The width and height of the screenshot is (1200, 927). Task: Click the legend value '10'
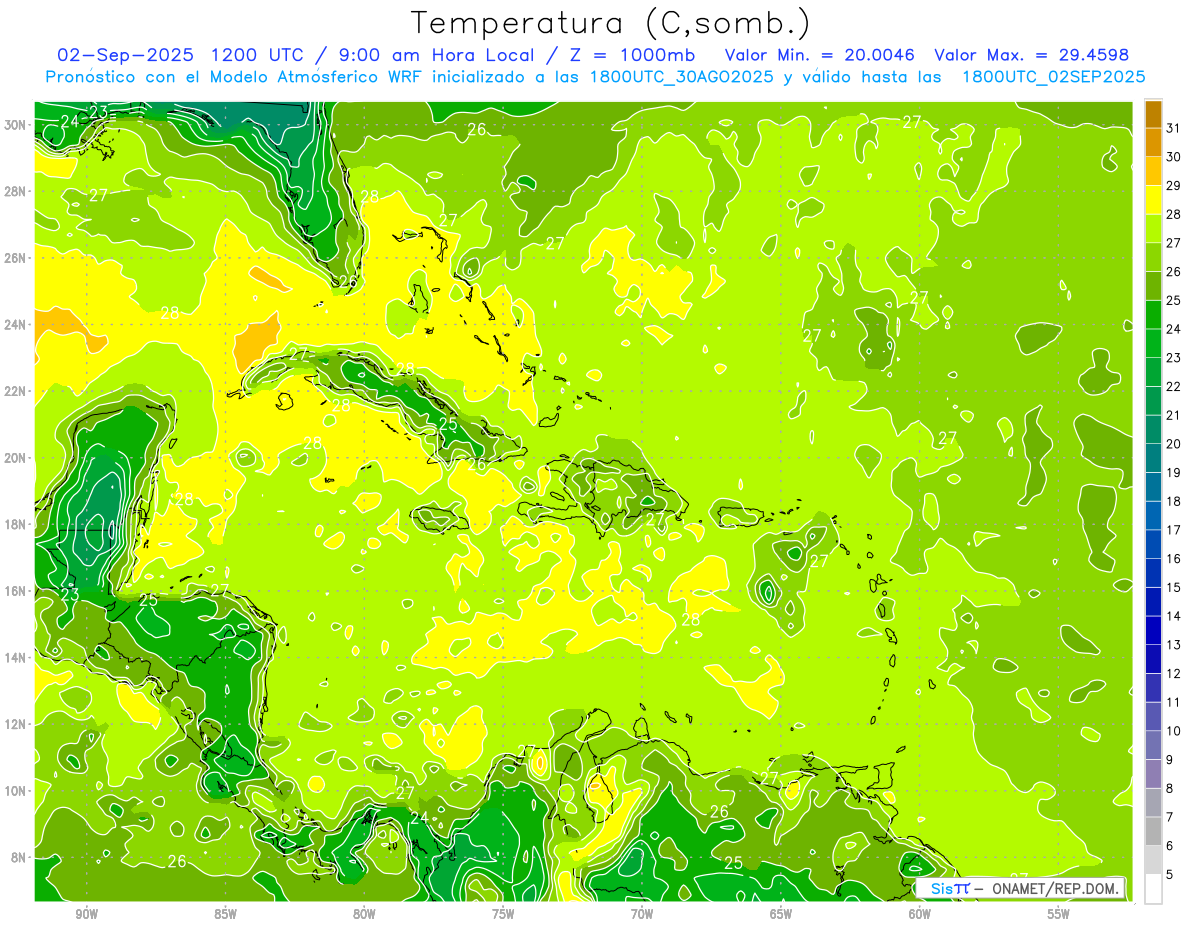coord(1174,731)
